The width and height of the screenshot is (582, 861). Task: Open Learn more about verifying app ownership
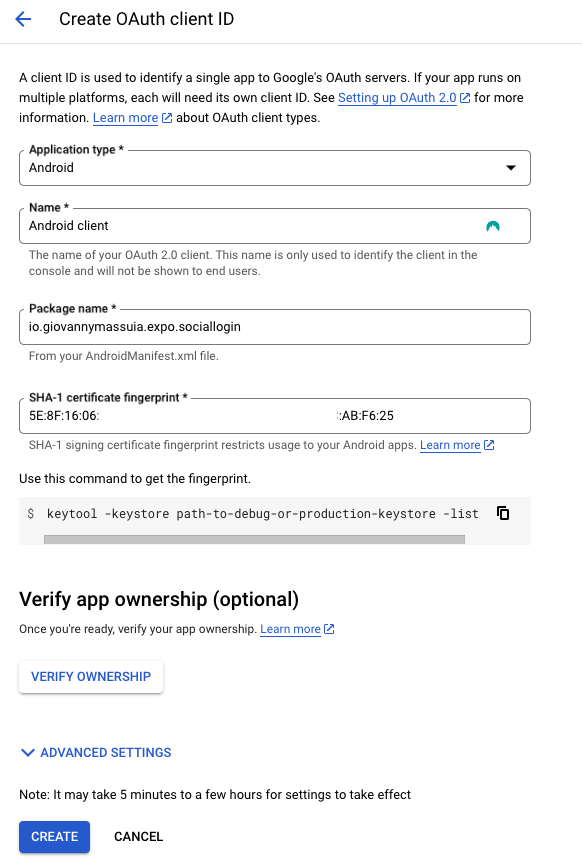290,629
